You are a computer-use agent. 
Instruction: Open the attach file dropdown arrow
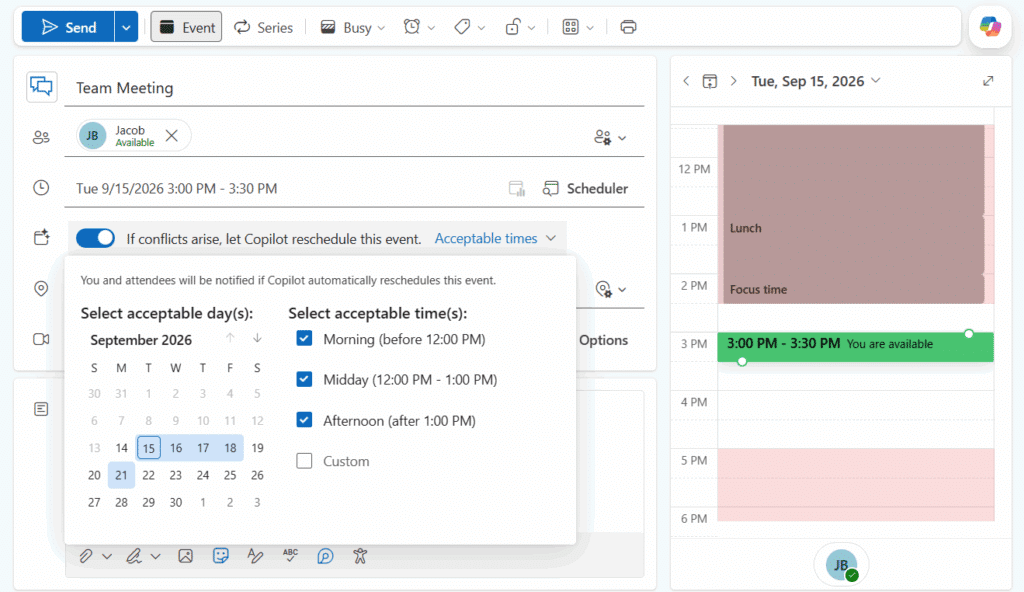coord(107,556)
